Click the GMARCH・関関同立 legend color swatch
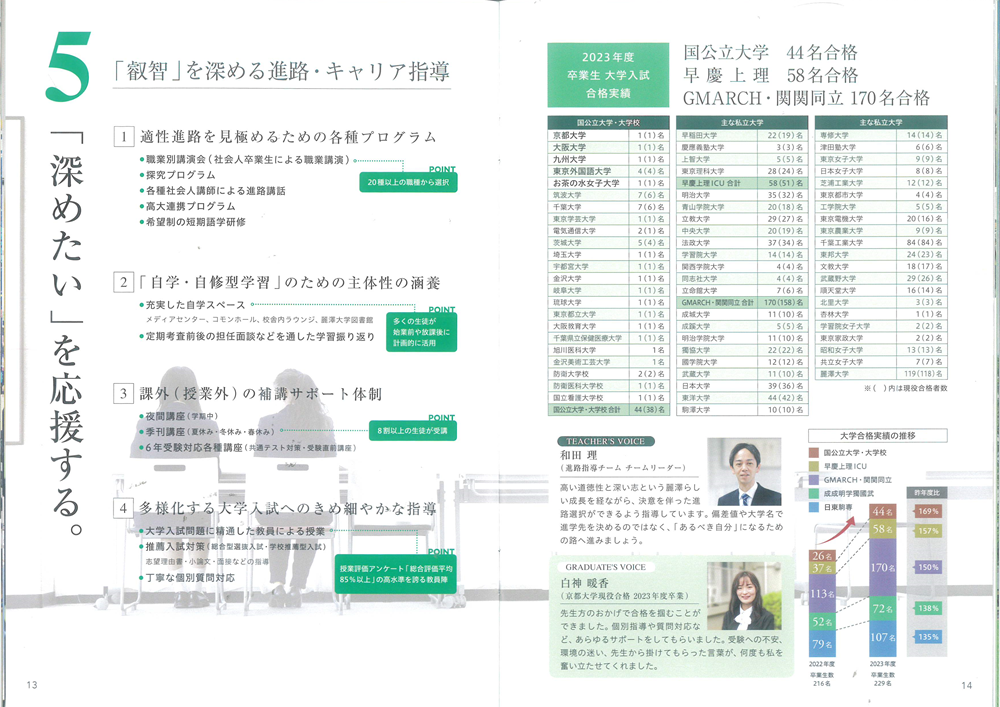The width and height of the screenshot is (1000, 707). 813,479
